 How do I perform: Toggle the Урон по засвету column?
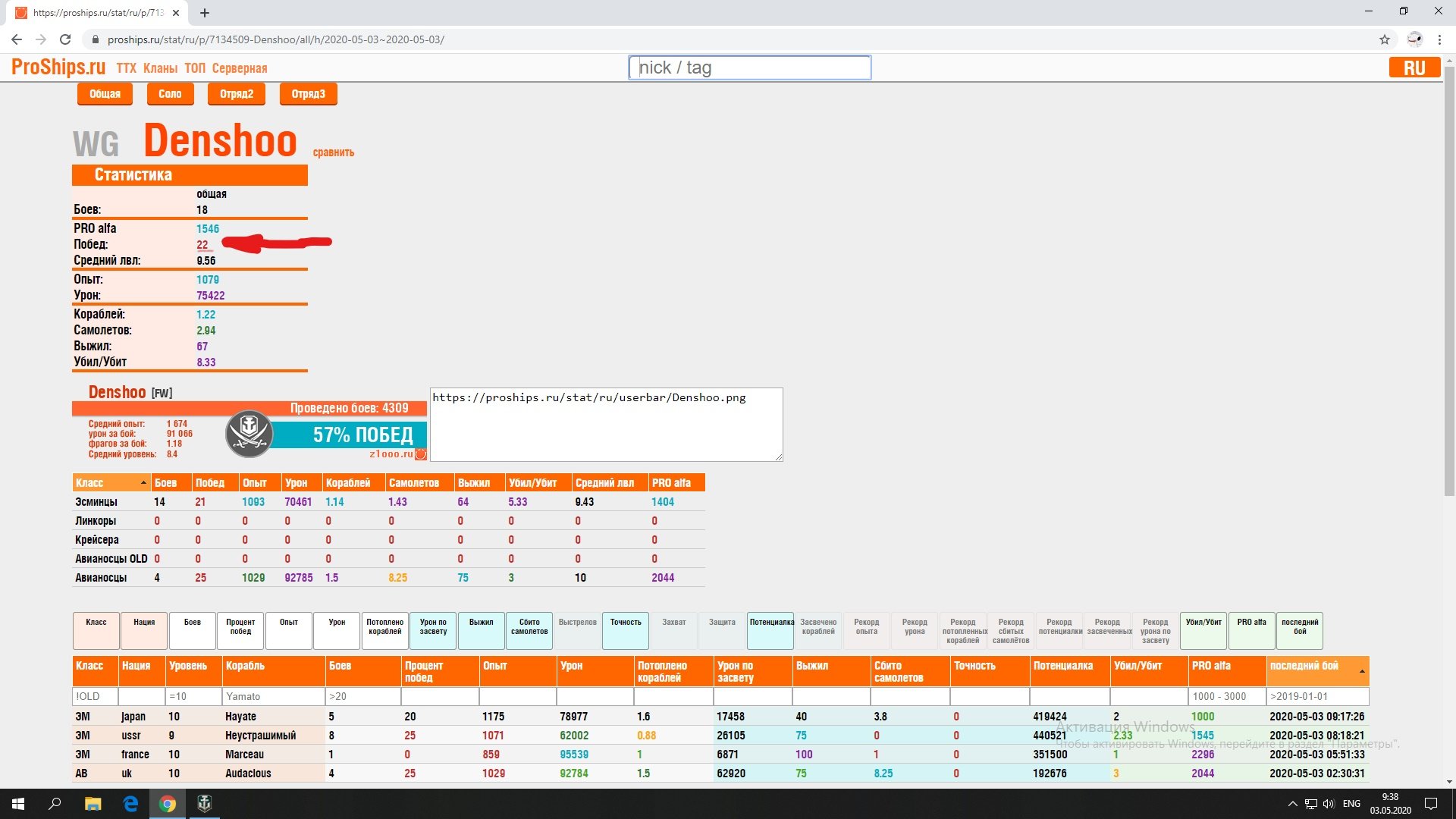(433, 630)
